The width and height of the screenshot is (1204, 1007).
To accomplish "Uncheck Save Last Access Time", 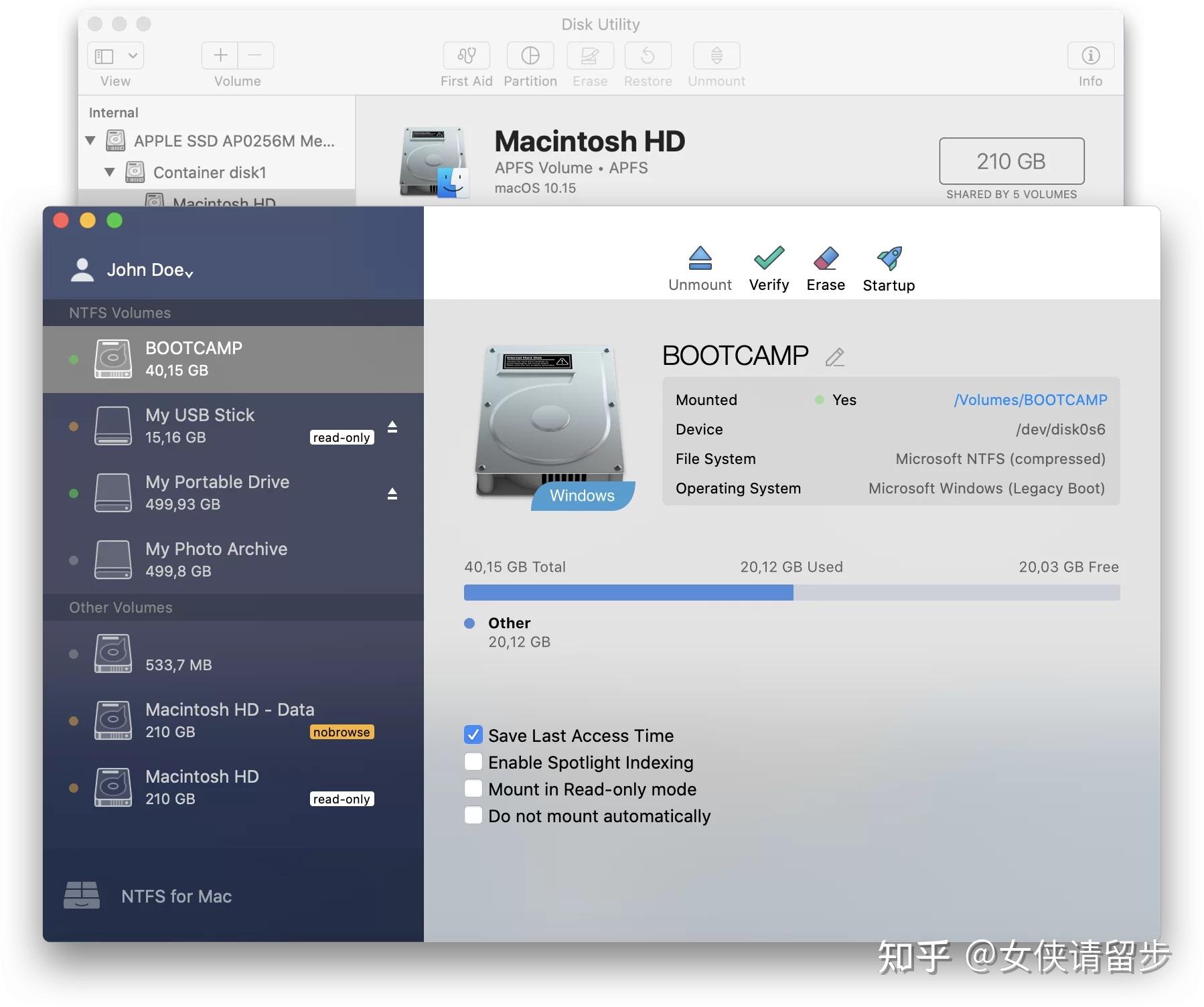I will point(473,734).
